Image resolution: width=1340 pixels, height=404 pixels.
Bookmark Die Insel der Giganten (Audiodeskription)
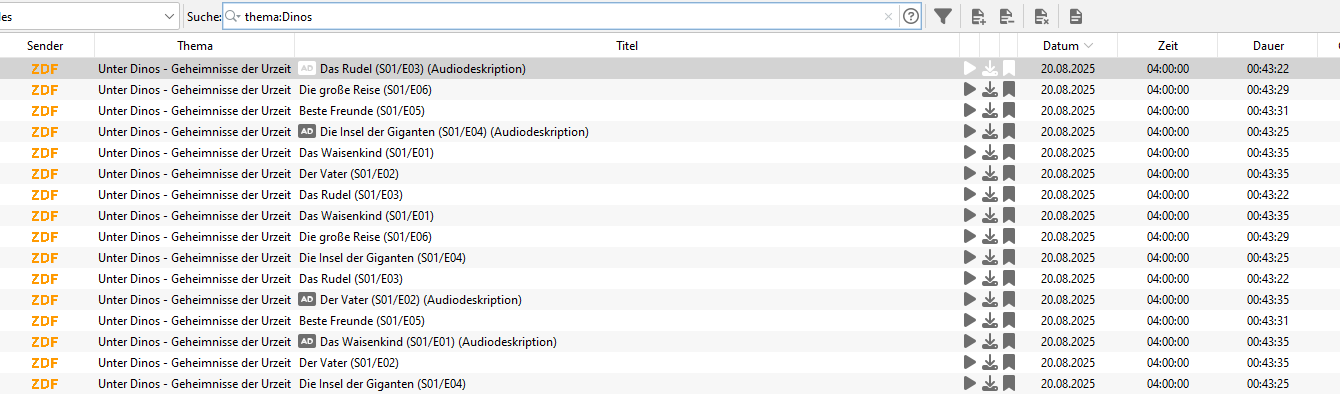click(x=1009, y=131)
